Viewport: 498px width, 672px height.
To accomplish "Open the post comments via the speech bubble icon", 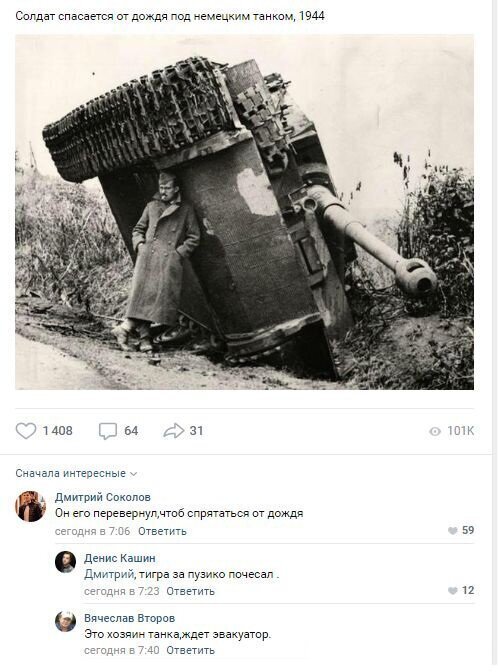I will tap(108, 431).
